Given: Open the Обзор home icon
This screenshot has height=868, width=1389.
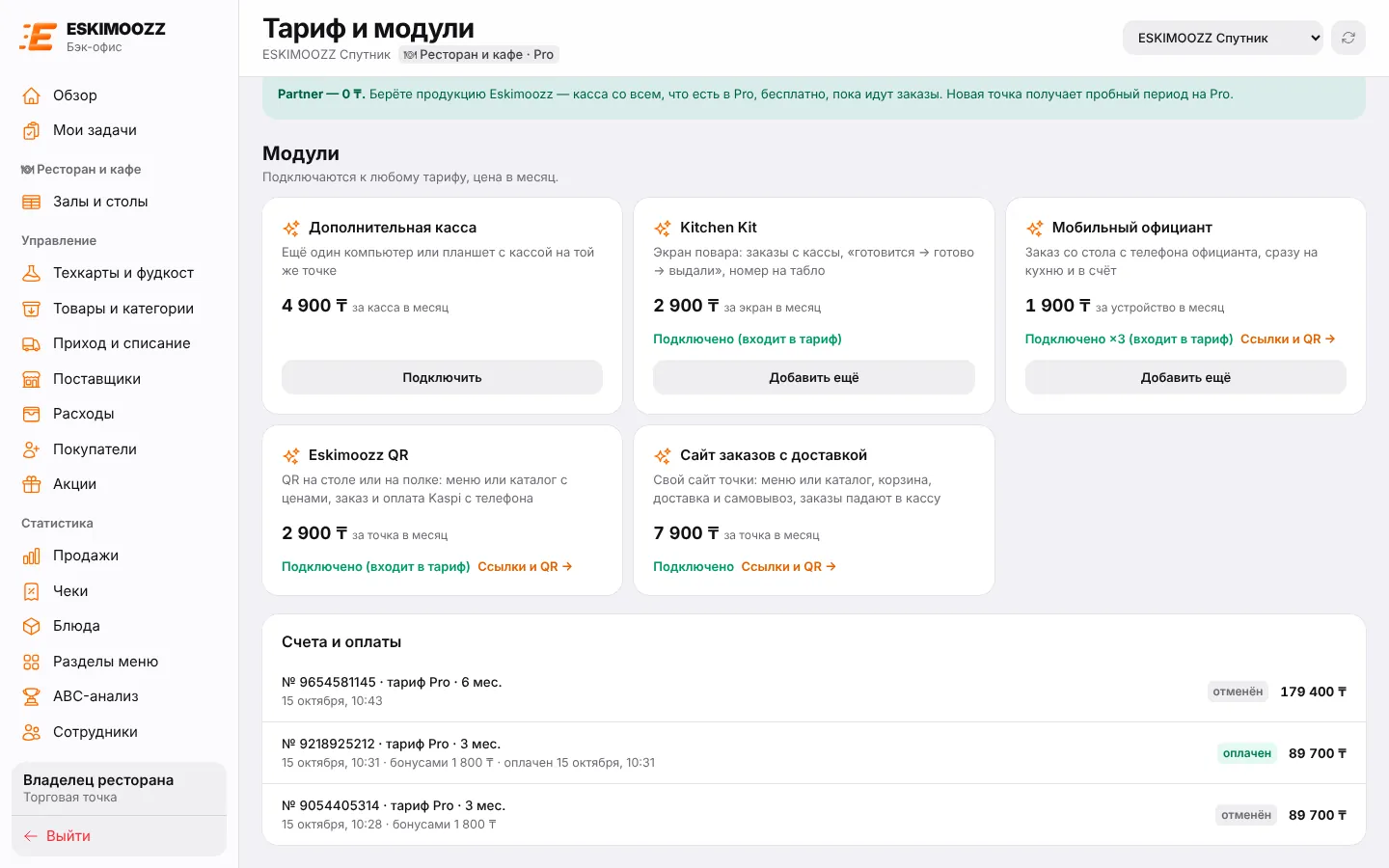Looking at the screenshot, I should point(32,95).
